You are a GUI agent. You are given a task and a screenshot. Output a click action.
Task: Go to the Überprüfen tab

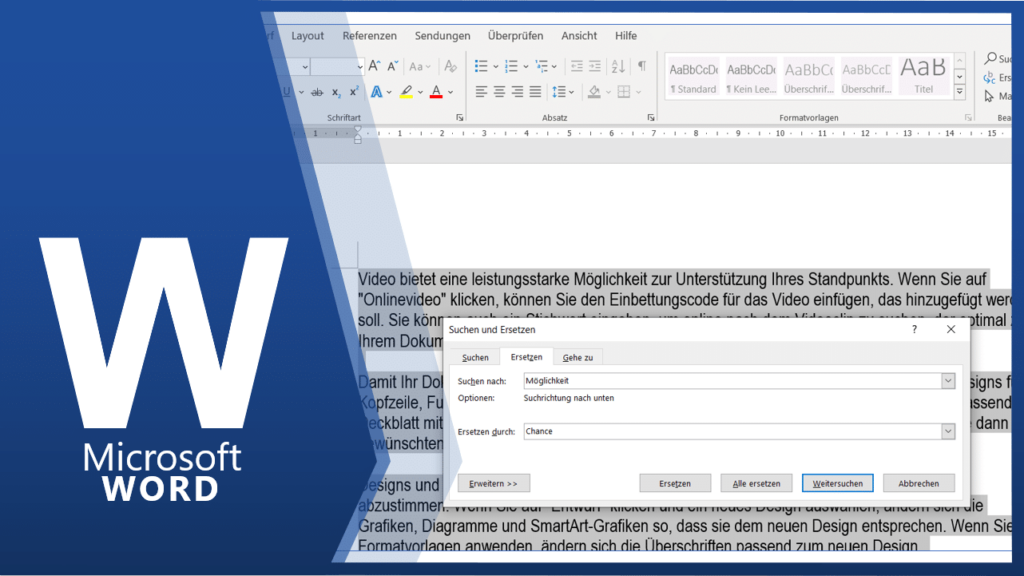[515, 36]
